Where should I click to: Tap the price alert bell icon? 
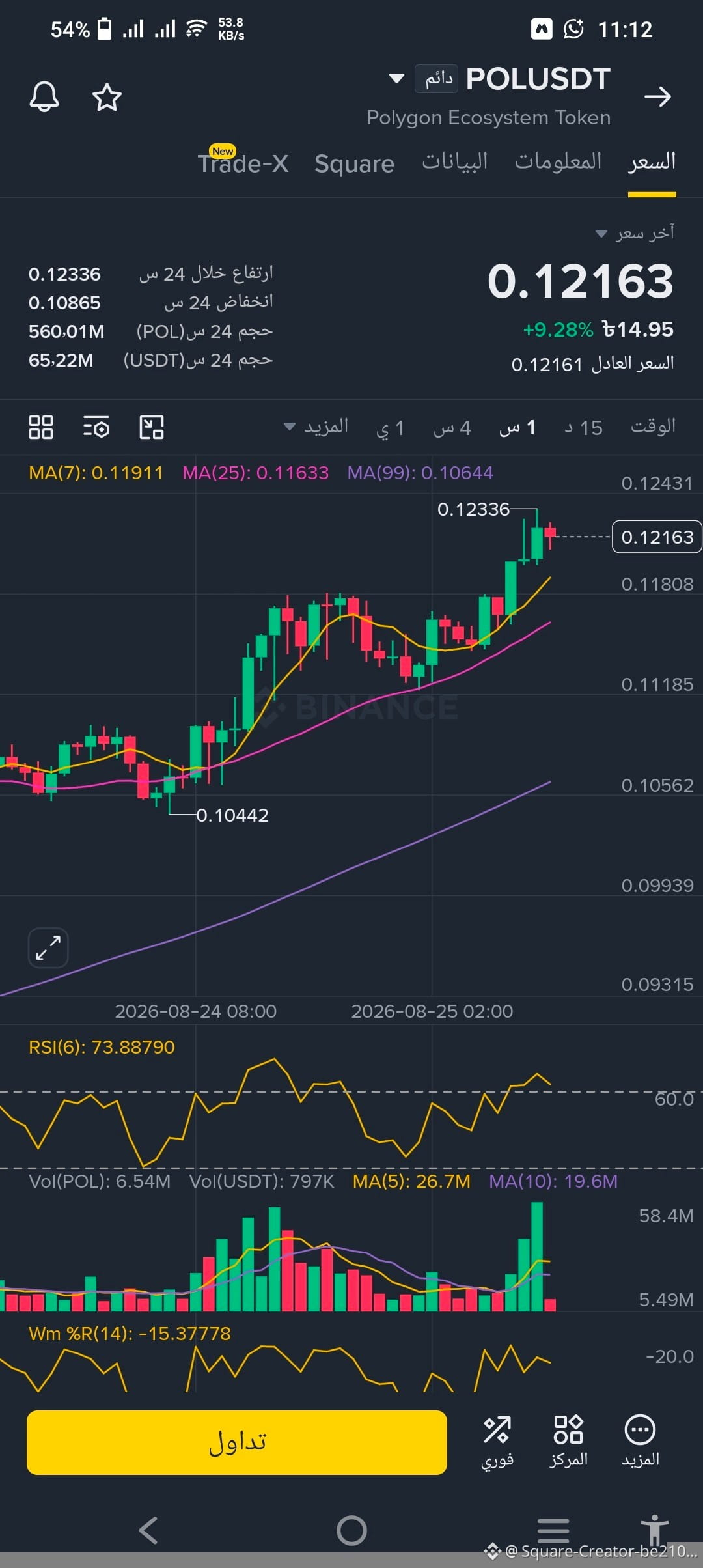[44, 97]
